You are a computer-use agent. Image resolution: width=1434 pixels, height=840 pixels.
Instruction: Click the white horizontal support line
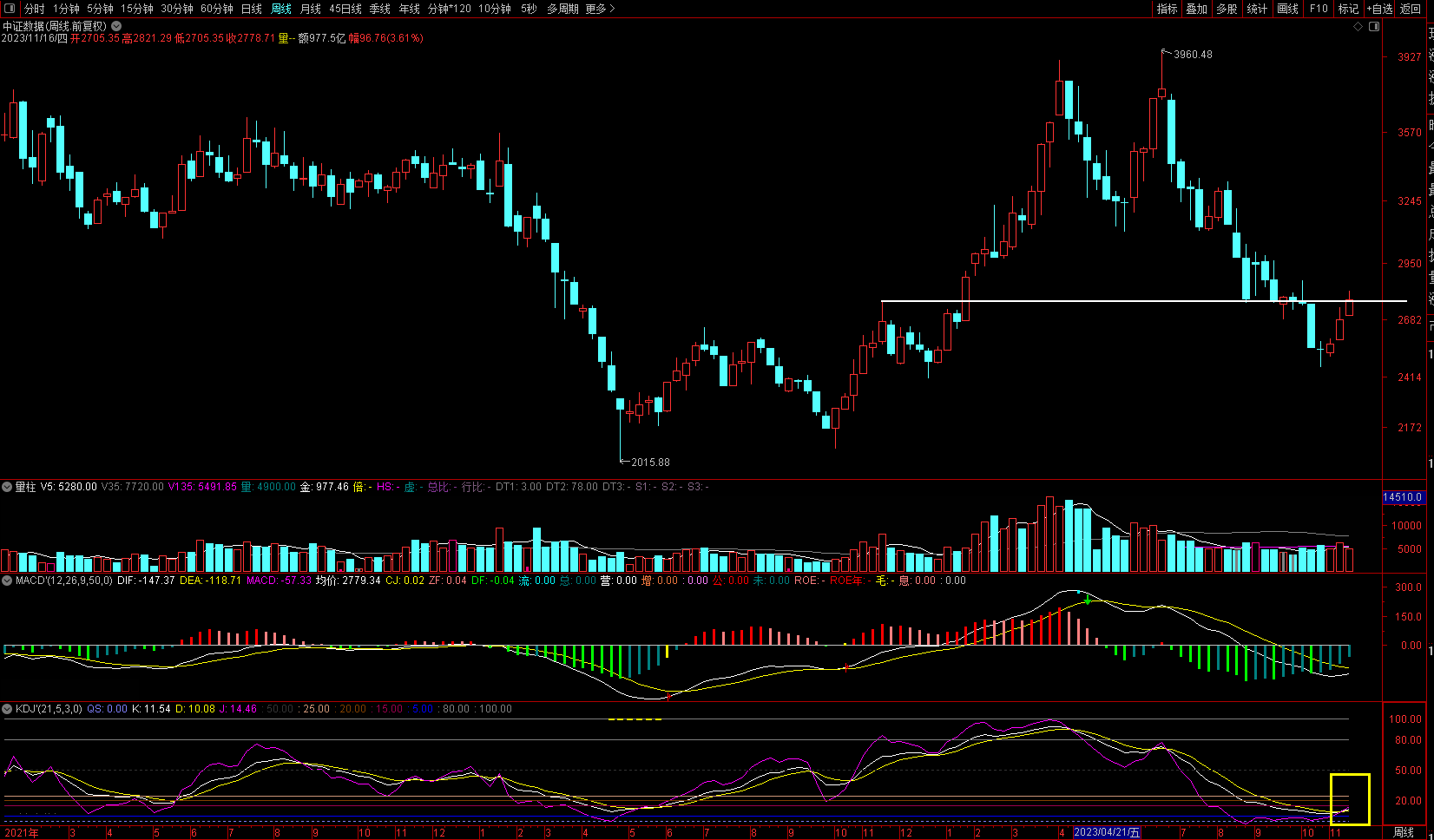coord(1143,301)
